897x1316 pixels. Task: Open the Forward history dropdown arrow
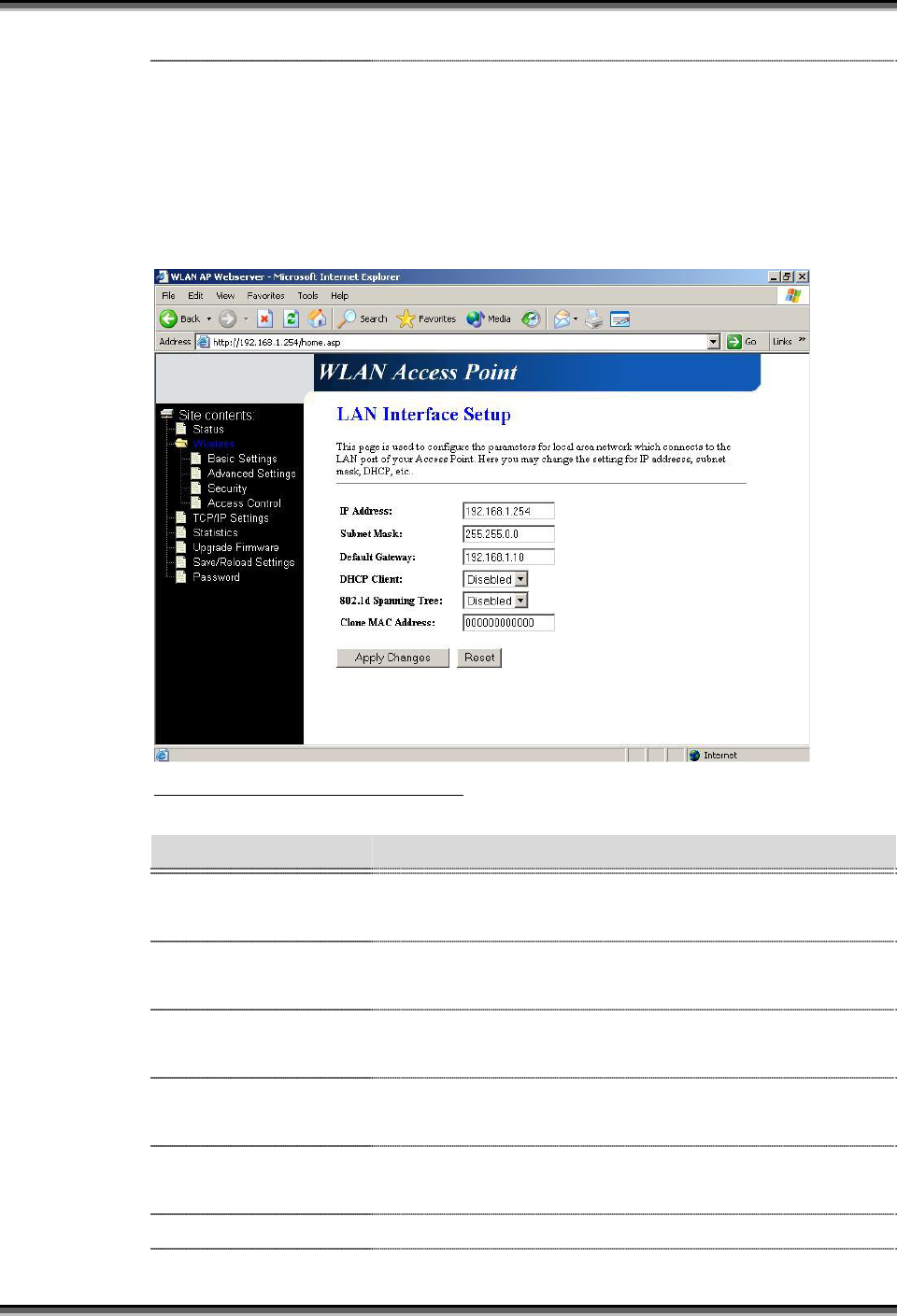[x=246, y=318]
